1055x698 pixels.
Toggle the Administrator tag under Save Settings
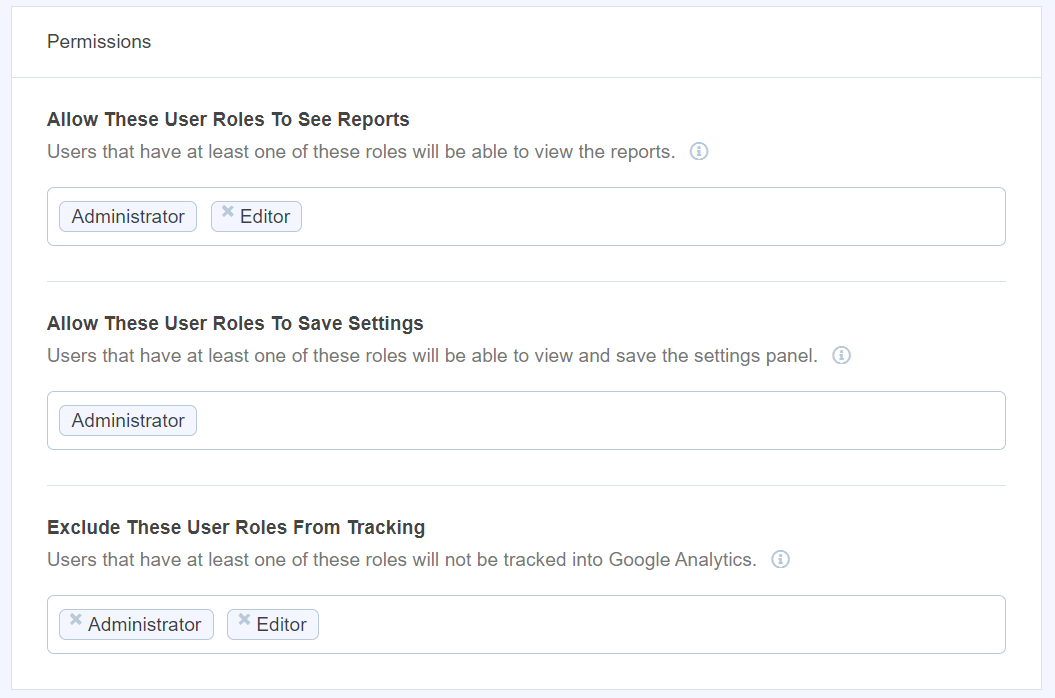[127, 420]
